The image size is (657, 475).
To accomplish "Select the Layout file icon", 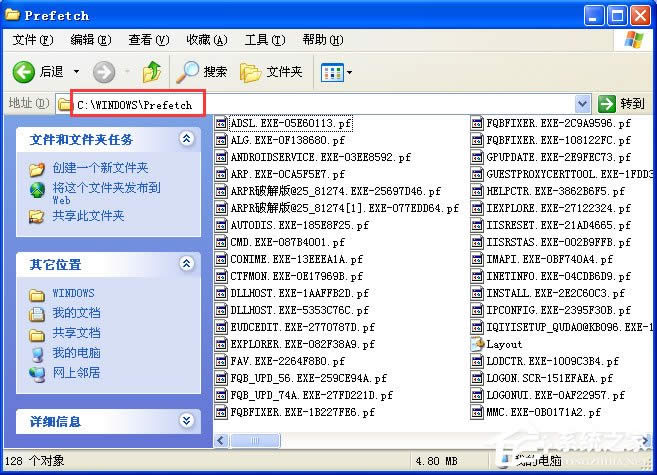I will [x=478, y=344].
